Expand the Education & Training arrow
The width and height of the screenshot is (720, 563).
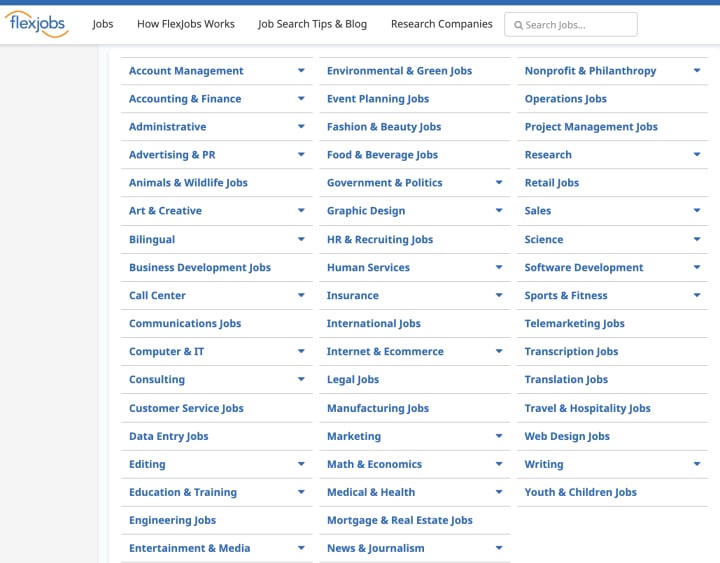coord(301,492)
